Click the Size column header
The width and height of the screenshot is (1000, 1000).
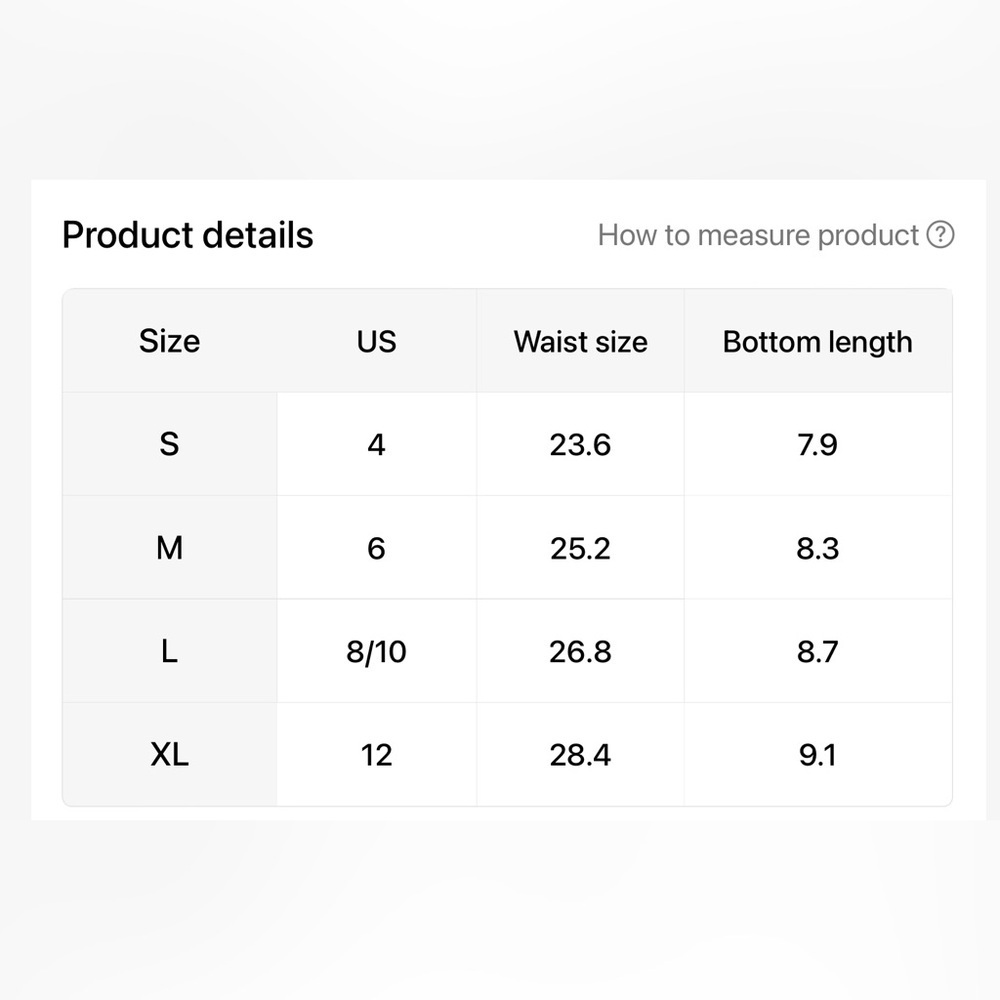click(170, 341)
